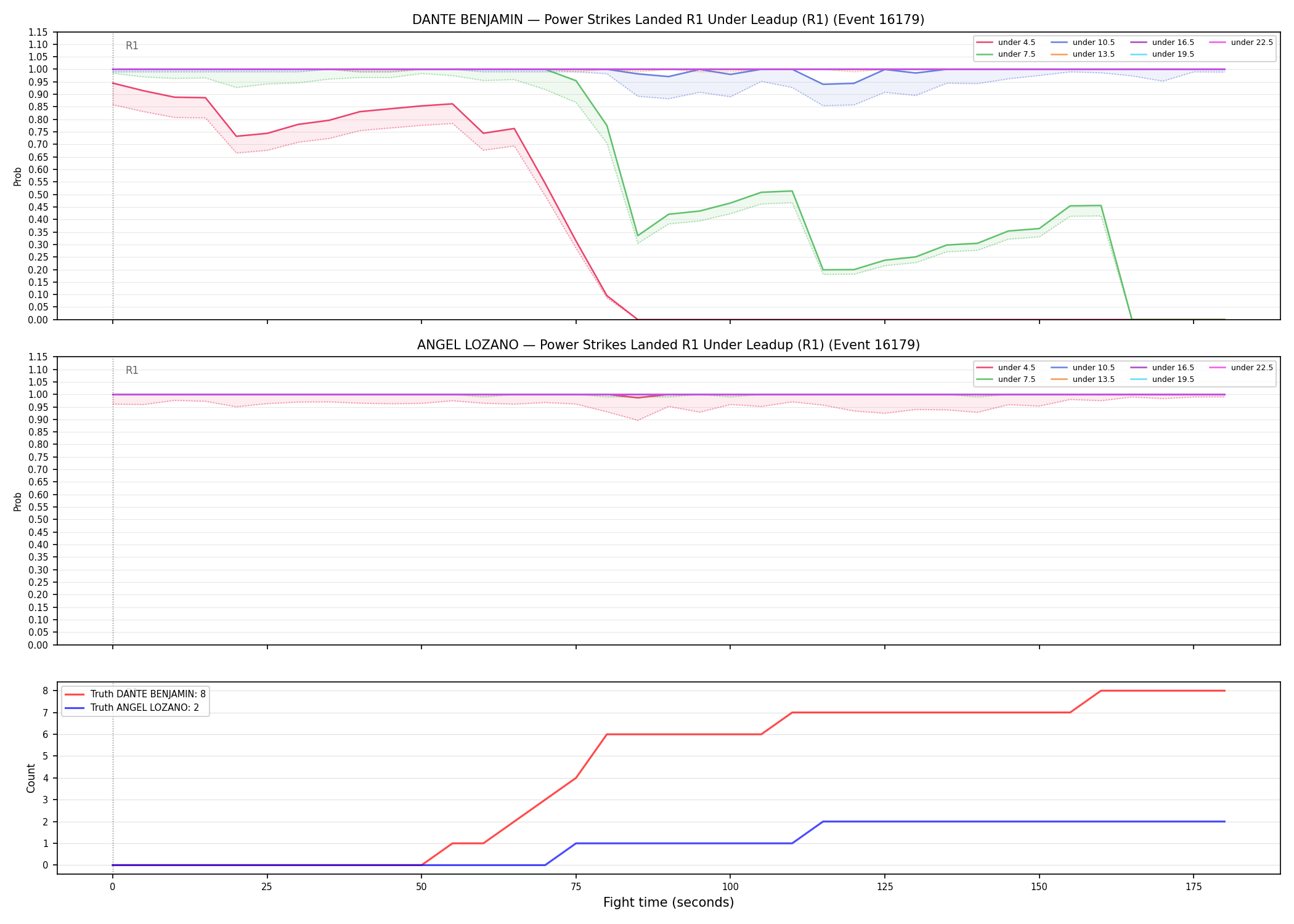
Task: Click the '75' tick on fight time axis
Action: click(x=576, y=887)
